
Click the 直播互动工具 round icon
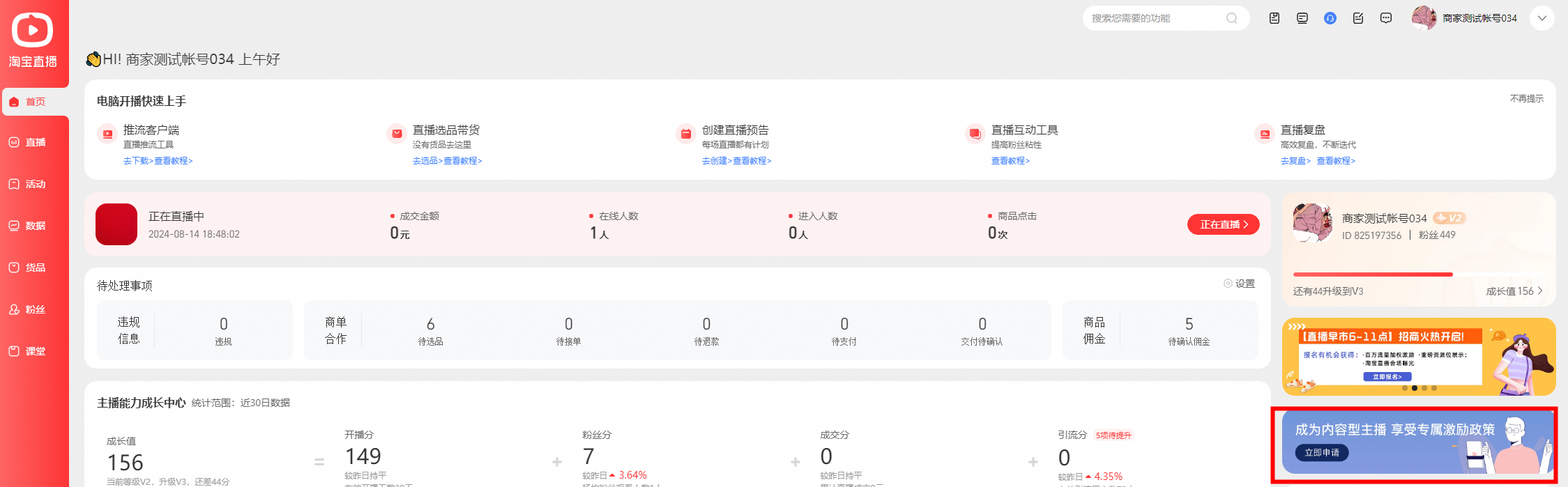(x=975, y=134)
